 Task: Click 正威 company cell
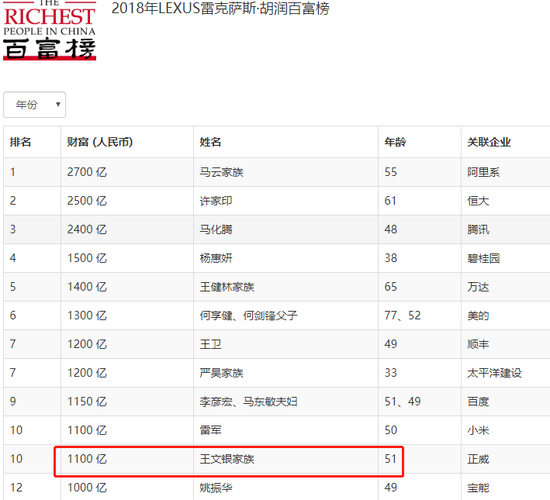(478, 459)
